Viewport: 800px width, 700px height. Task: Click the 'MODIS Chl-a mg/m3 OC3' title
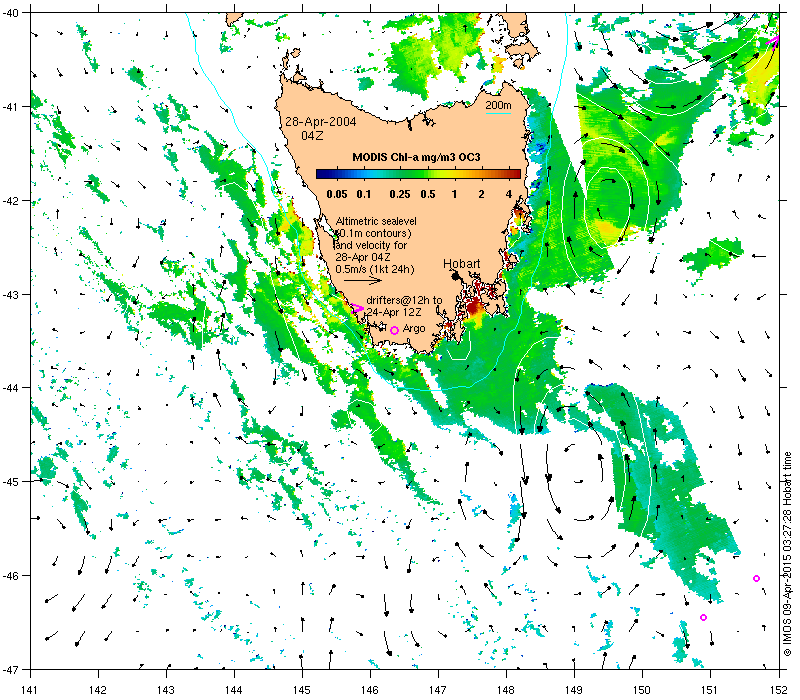point(416,157)
